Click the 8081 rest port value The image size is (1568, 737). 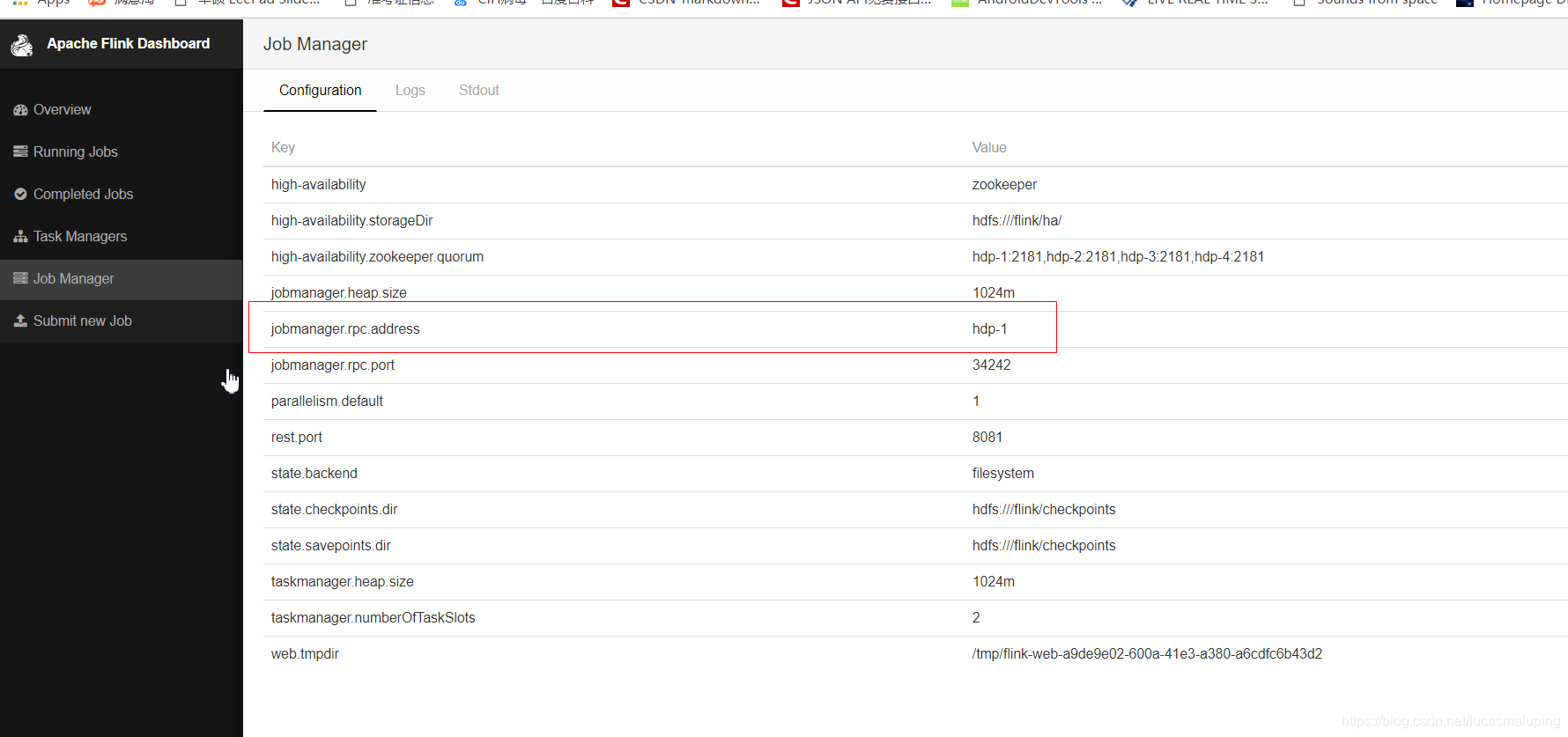coord(987,437)
